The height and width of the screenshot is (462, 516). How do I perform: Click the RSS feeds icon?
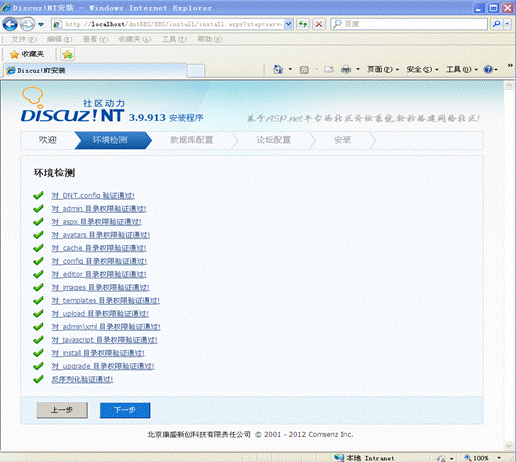304,70
